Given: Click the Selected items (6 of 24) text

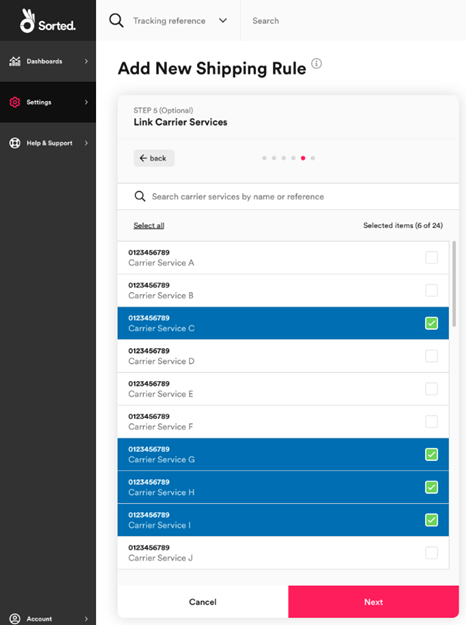Looking at the screenshot, I should 403,226.
